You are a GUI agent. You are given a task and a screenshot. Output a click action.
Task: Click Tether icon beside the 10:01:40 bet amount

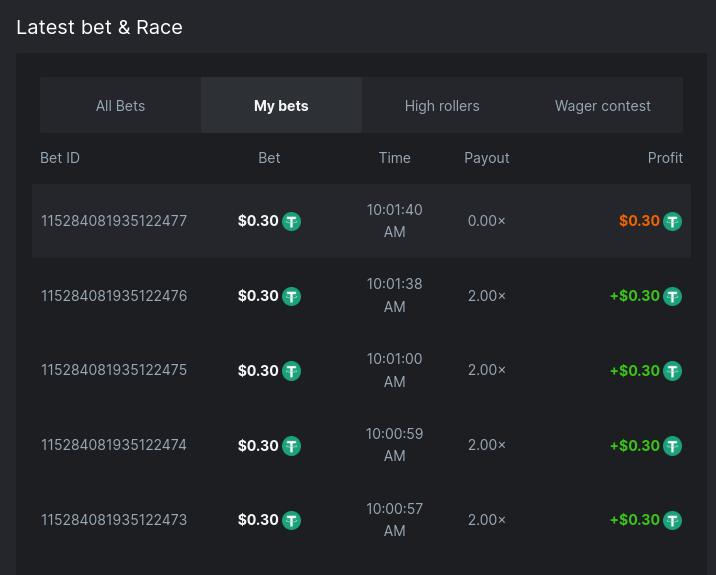click(x=291, y=221)
